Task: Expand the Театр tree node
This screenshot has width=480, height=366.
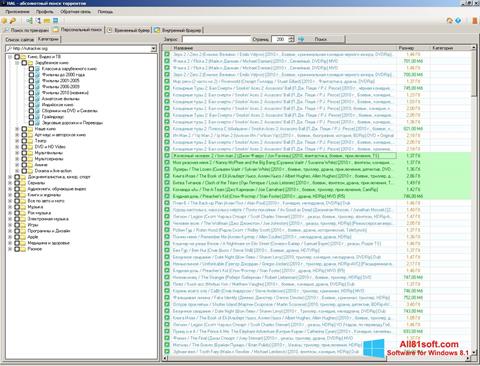Action: 17,141
